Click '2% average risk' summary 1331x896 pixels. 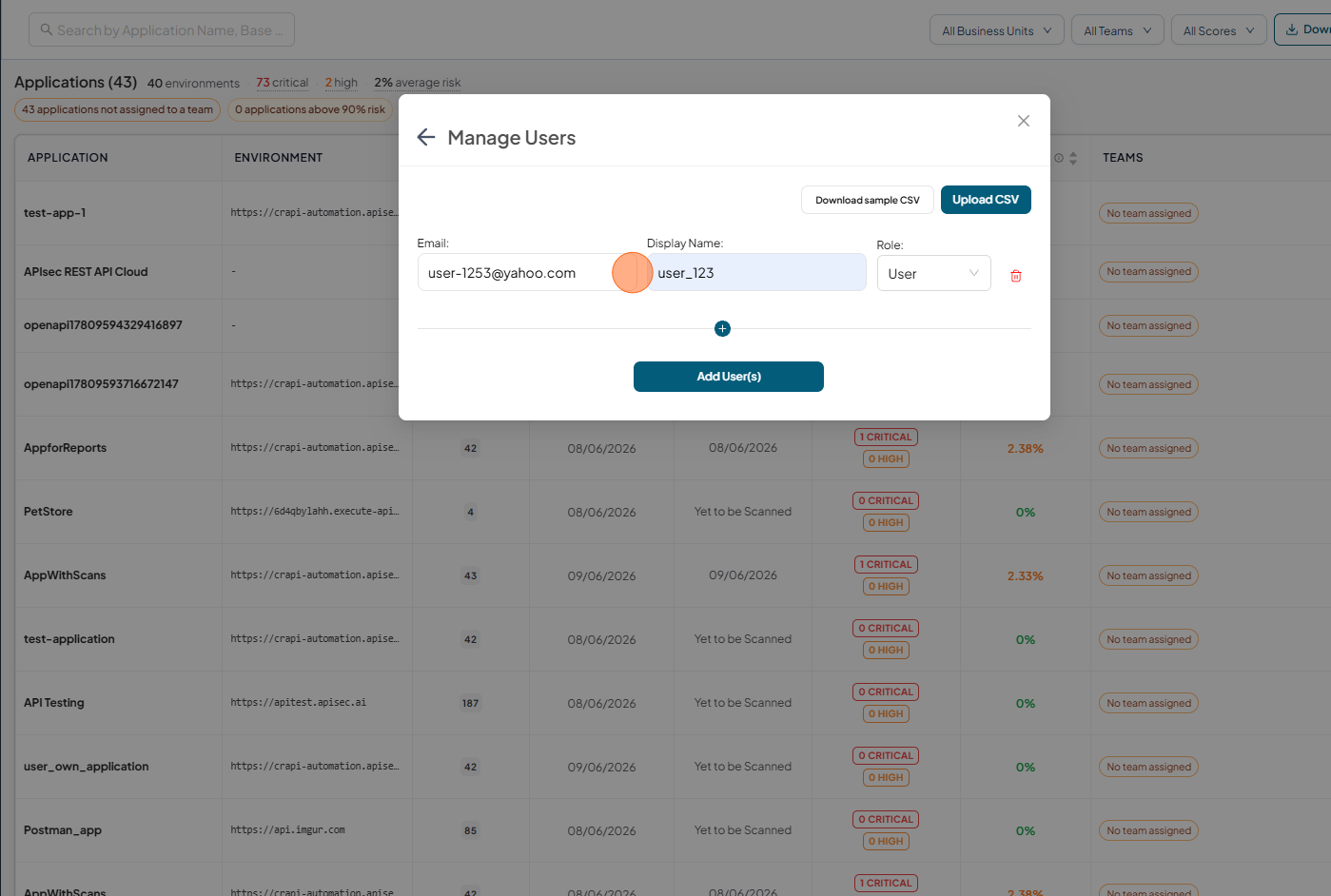[417, 83]
